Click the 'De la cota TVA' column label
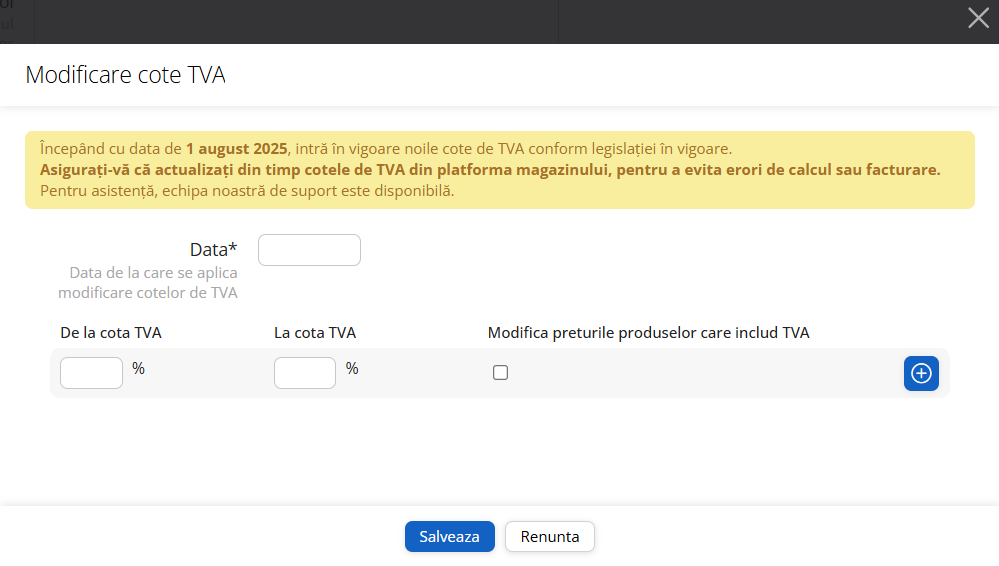The image size is (999, 566). [111, 333]
